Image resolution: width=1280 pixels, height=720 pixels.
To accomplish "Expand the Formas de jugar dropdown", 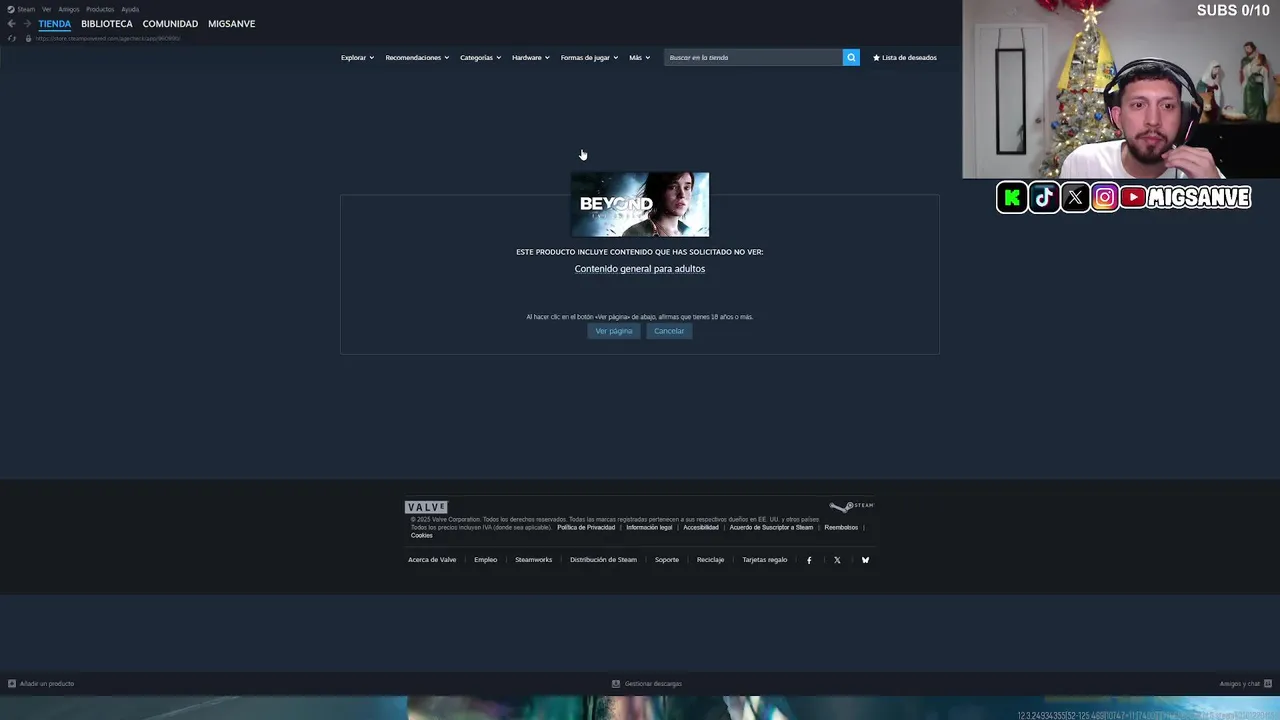I will pos(589,57).
